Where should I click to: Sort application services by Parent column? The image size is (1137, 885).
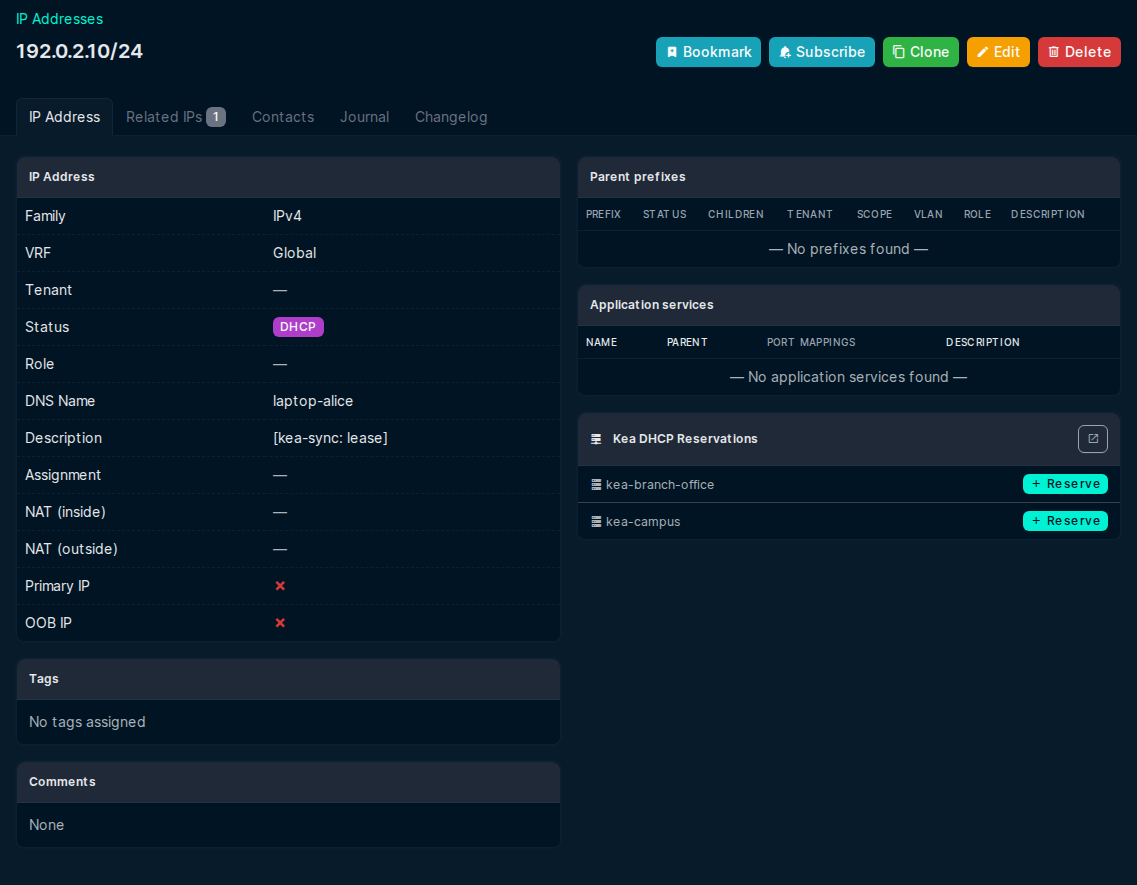point(687,342)
